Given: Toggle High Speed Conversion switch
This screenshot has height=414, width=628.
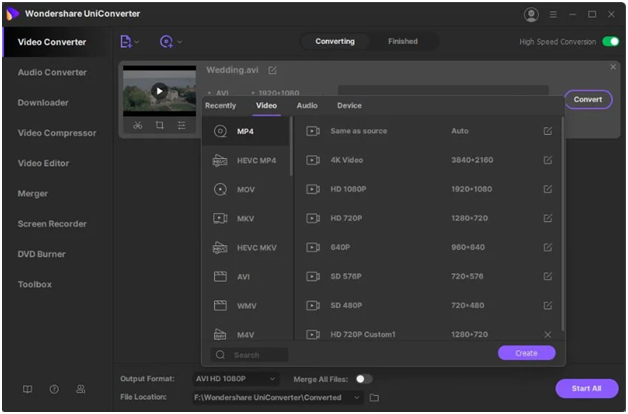Looking at the screenshot, I should (610, 42).
